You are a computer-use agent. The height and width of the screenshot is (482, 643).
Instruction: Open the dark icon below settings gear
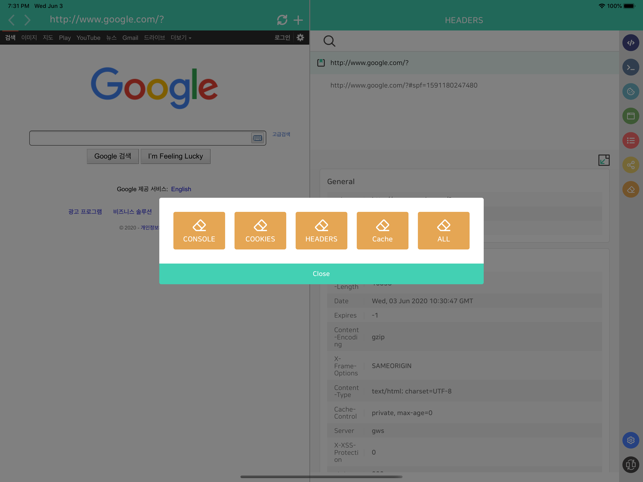[630, 465]
